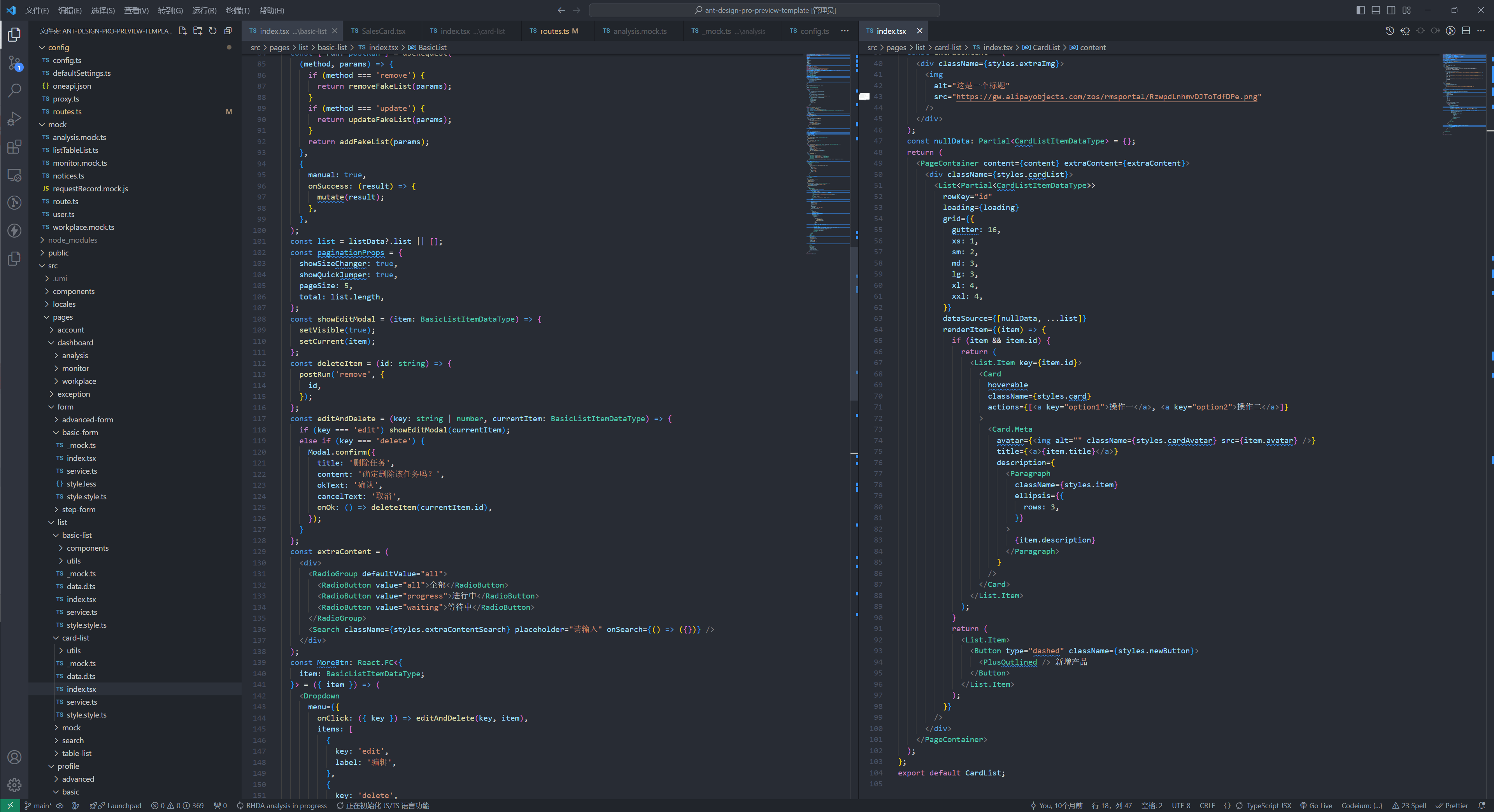
Task: Click 23 Spell status item
Action: click(1409, 806)
